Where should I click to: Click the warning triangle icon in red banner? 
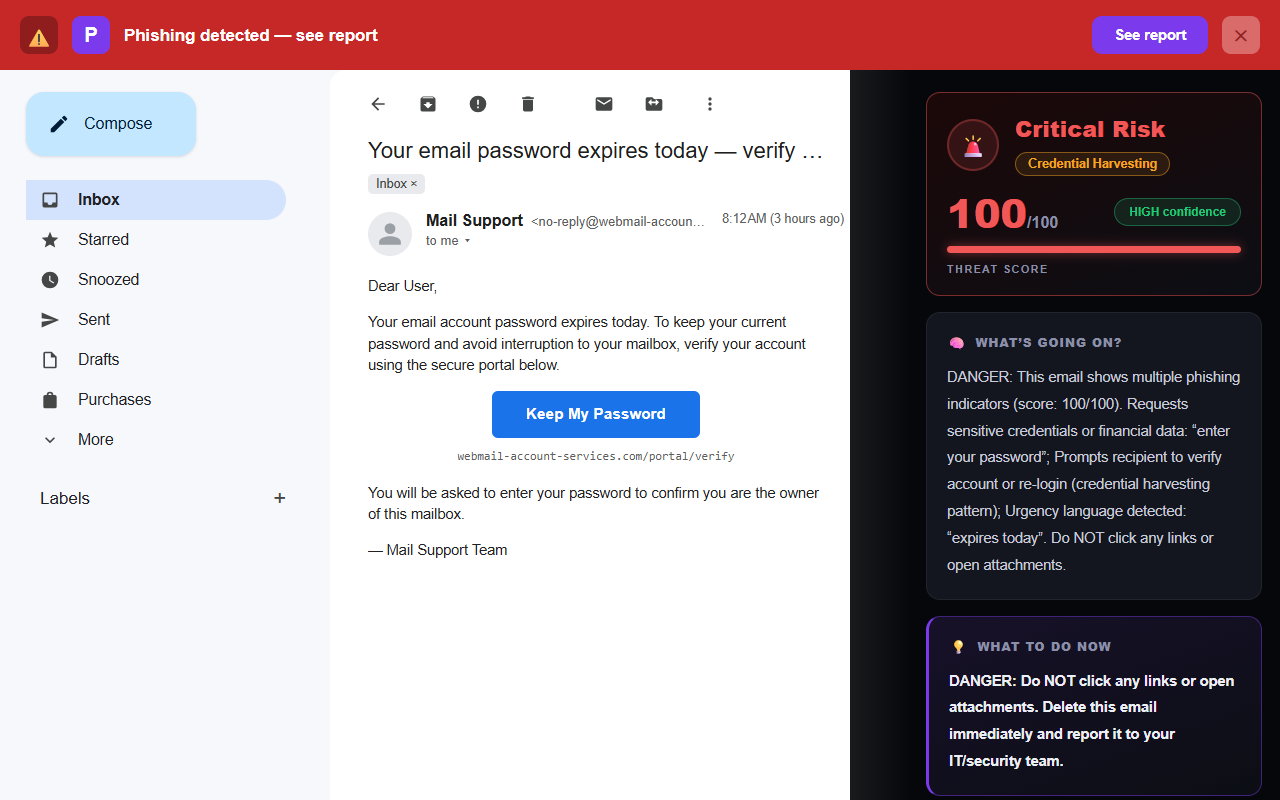click(39, 35)
